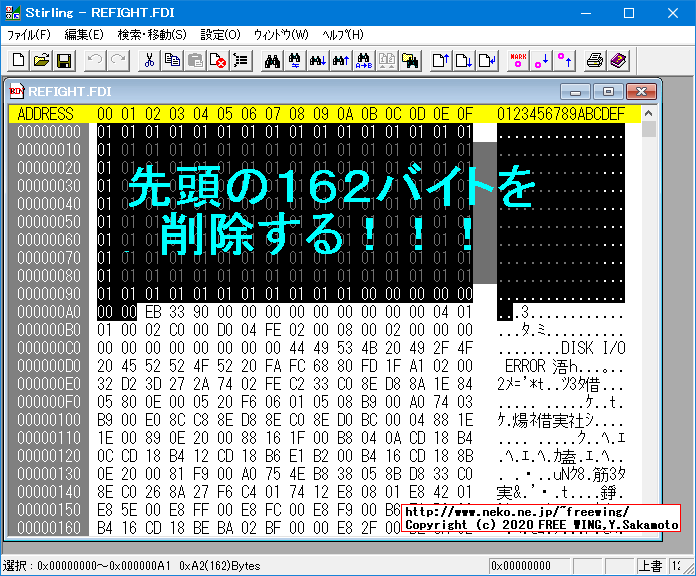Open the ファイル(F) menu
The image size is (696, 576).
29,35
